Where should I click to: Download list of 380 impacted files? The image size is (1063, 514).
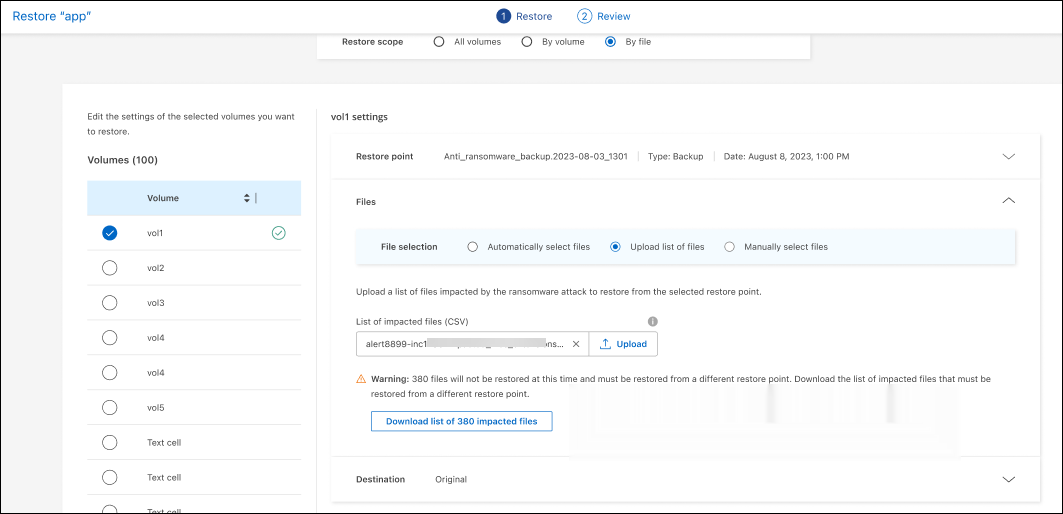(461, 421)
